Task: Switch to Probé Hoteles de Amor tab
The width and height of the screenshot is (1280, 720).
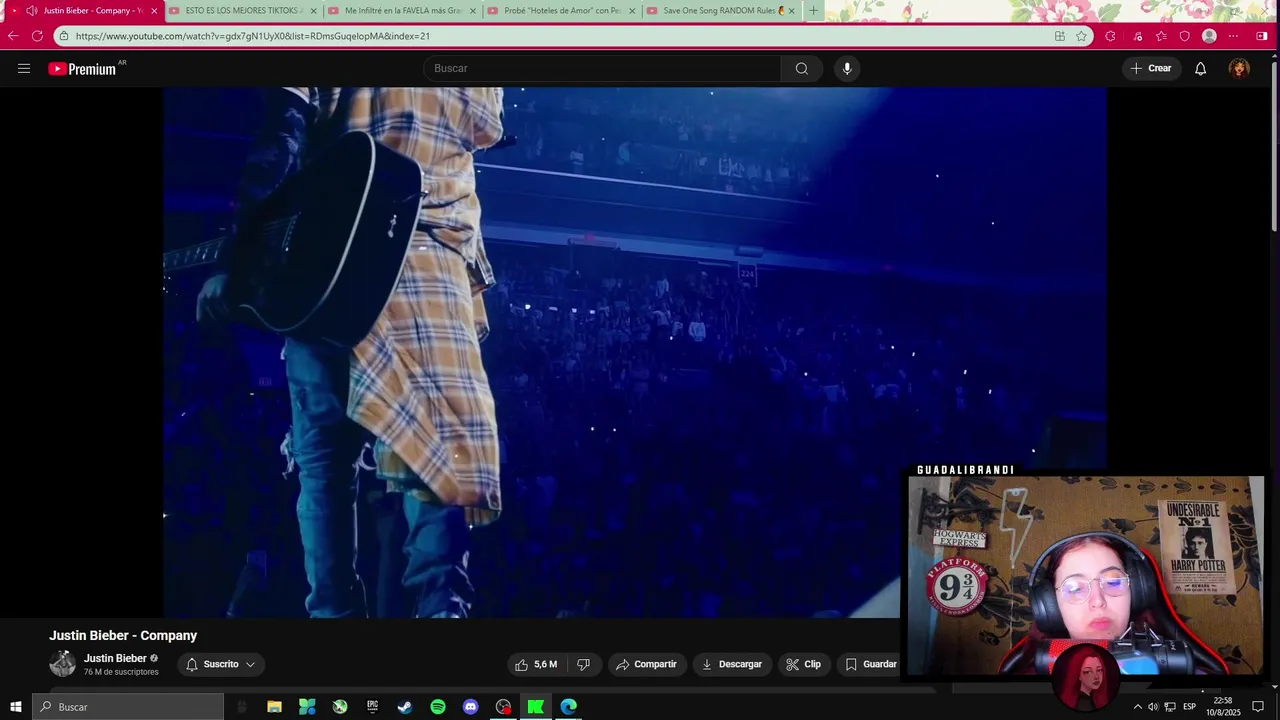Action: pyautogui.click(x=561, y=11)
